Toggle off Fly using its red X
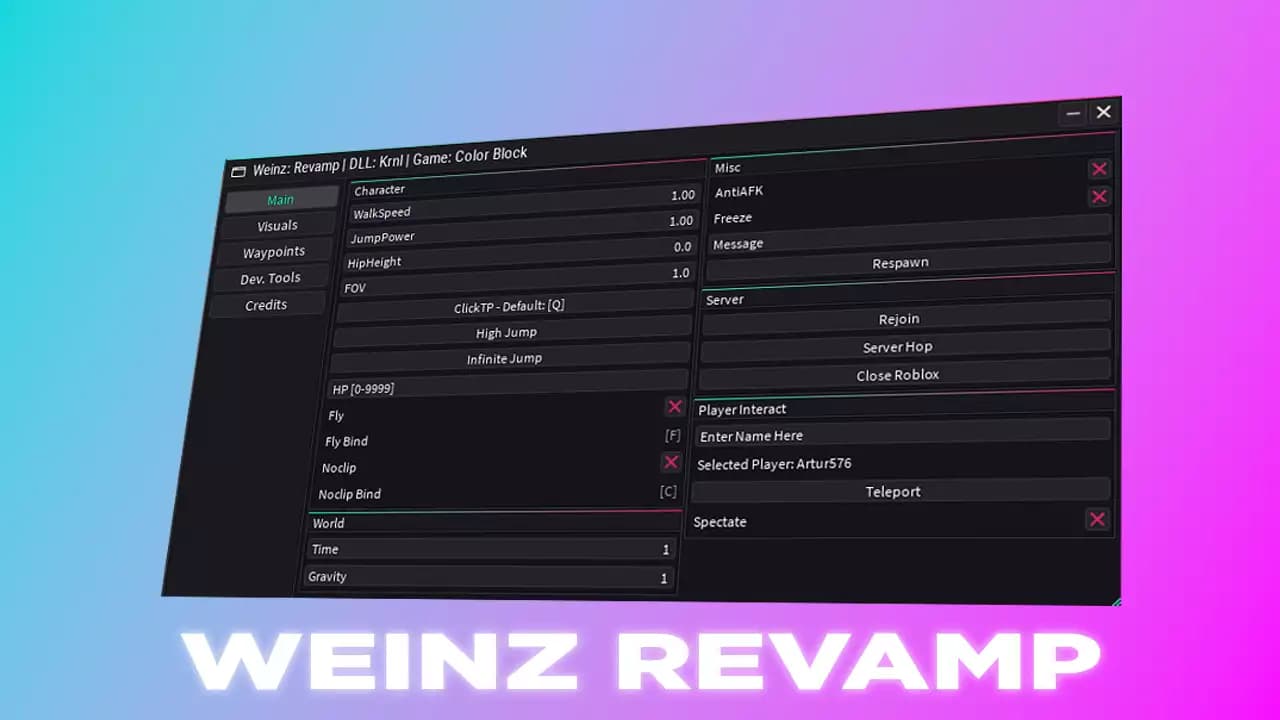The image size is (1280, 720). pyautogui.click(x=675, y=407)
